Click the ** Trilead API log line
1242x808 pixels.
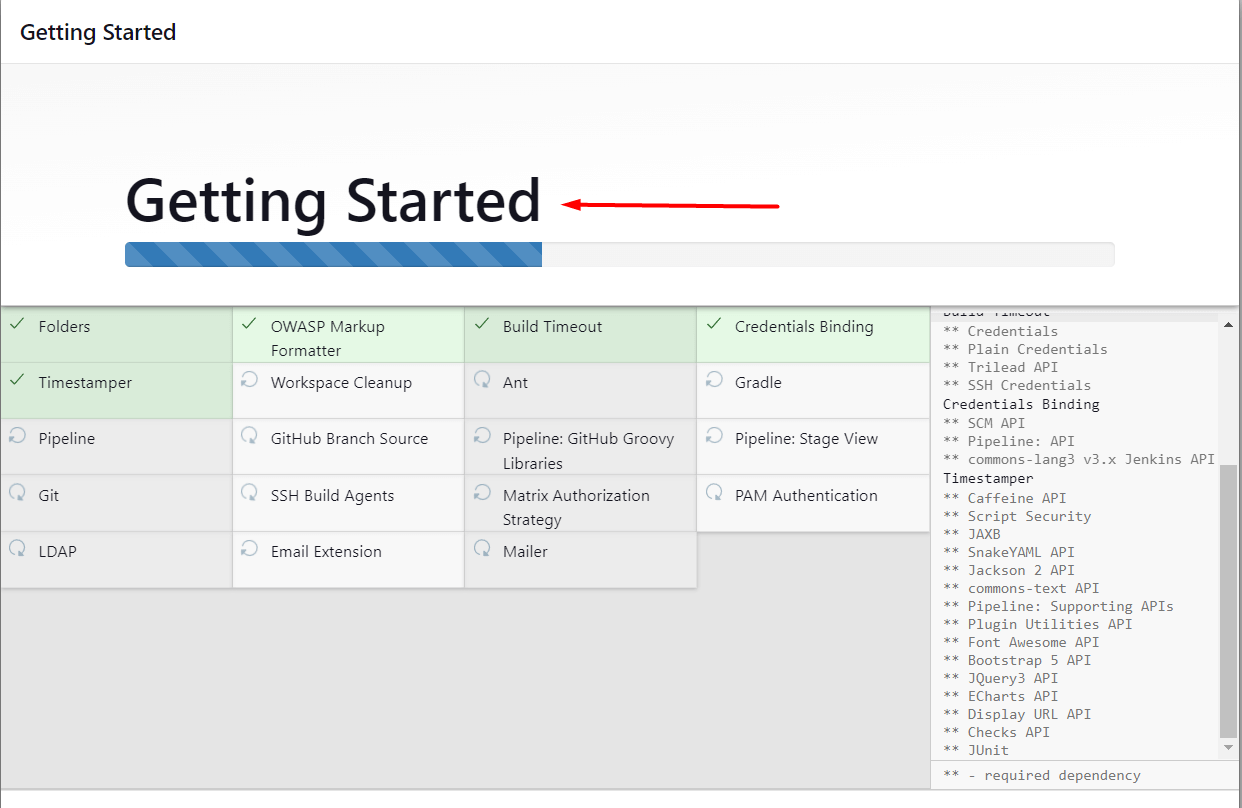click(x=1000, y=368)
